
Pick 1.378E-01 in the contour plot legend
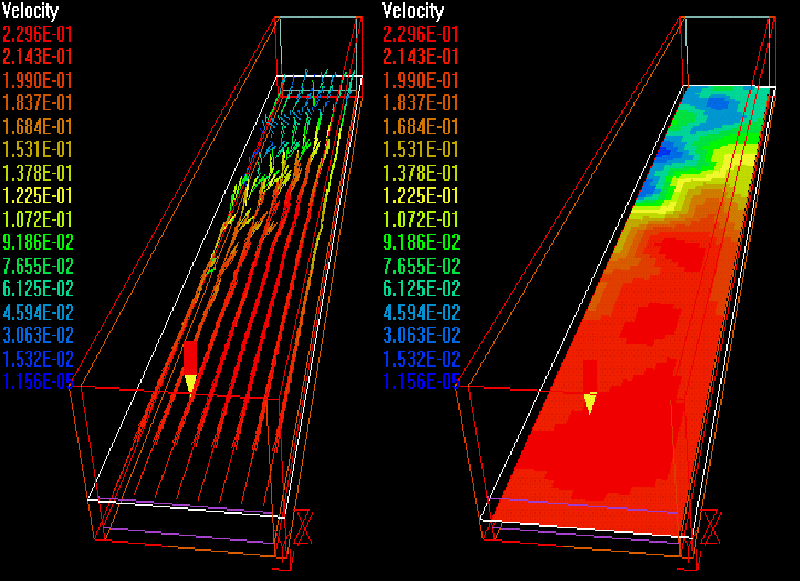tap(421, 173)
